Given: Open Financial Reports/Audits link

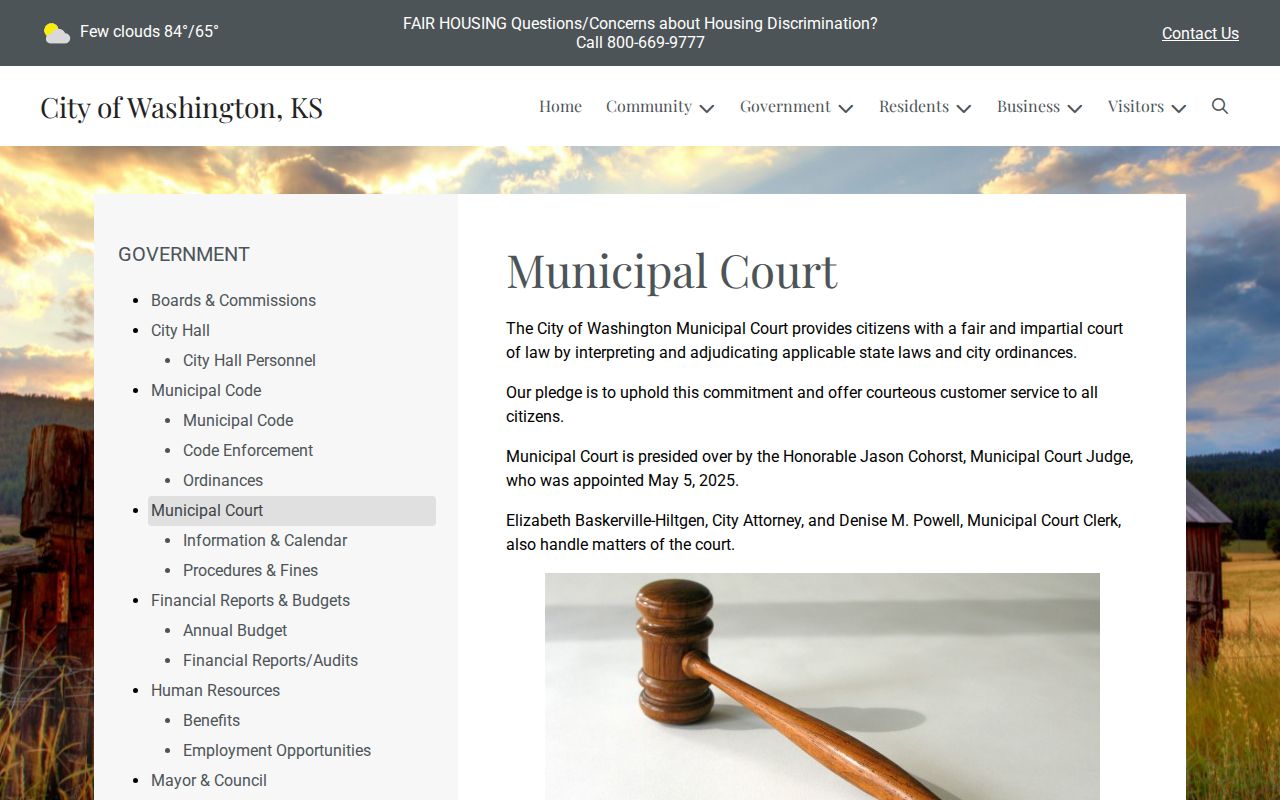Looking at the screenshot, I should (270, 660).
